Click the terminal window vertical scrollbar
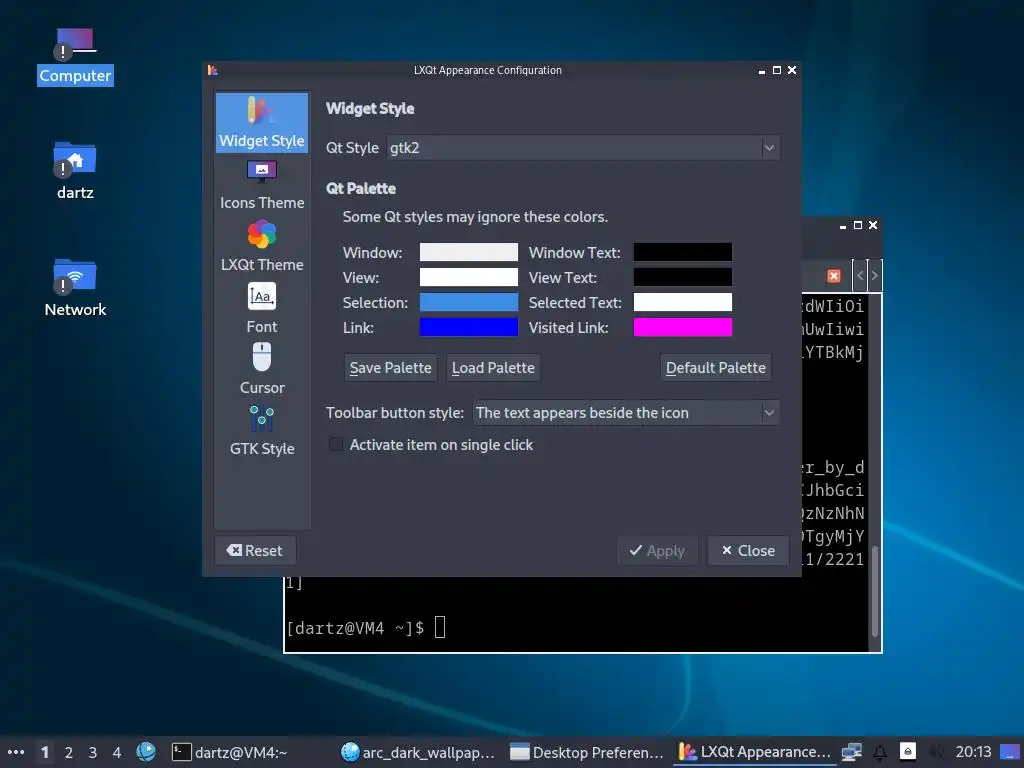 [x=874, y=591]
